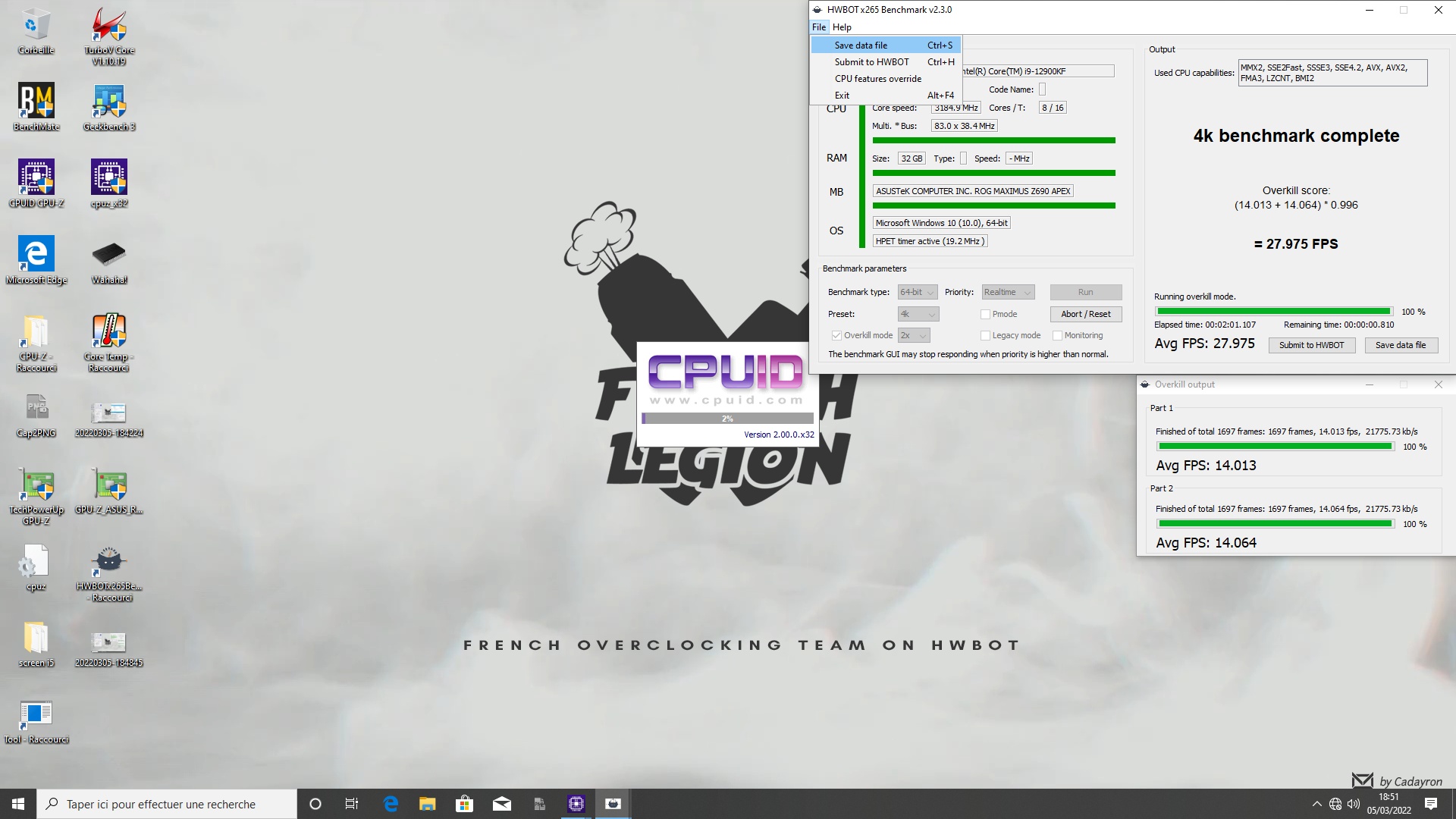
Task: Open the Benchmark type 64-bit dropdown
Action: coord(918,292)
